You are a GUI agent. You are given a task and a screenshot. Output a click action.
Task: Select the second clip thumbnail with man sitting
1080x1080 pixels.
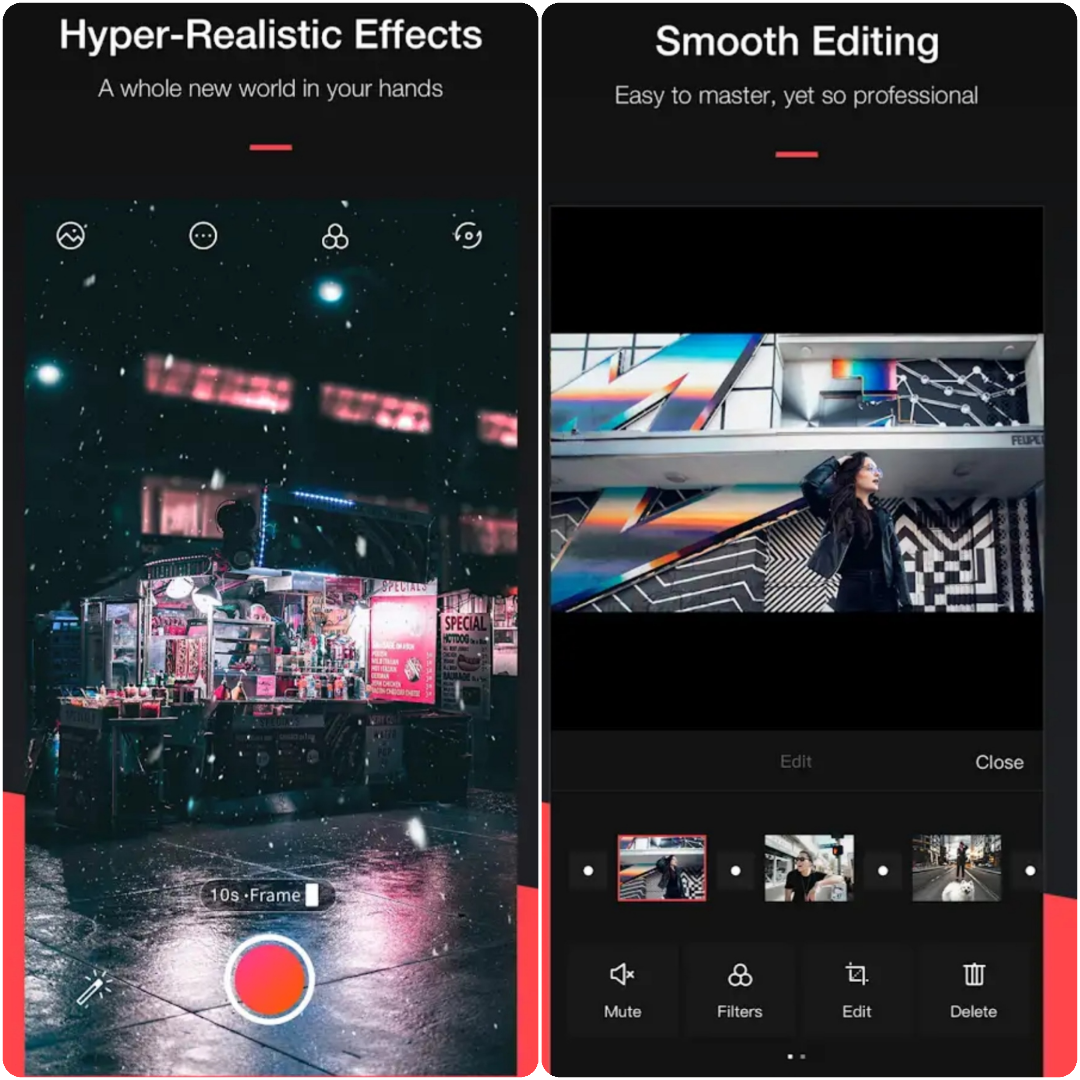809,868
